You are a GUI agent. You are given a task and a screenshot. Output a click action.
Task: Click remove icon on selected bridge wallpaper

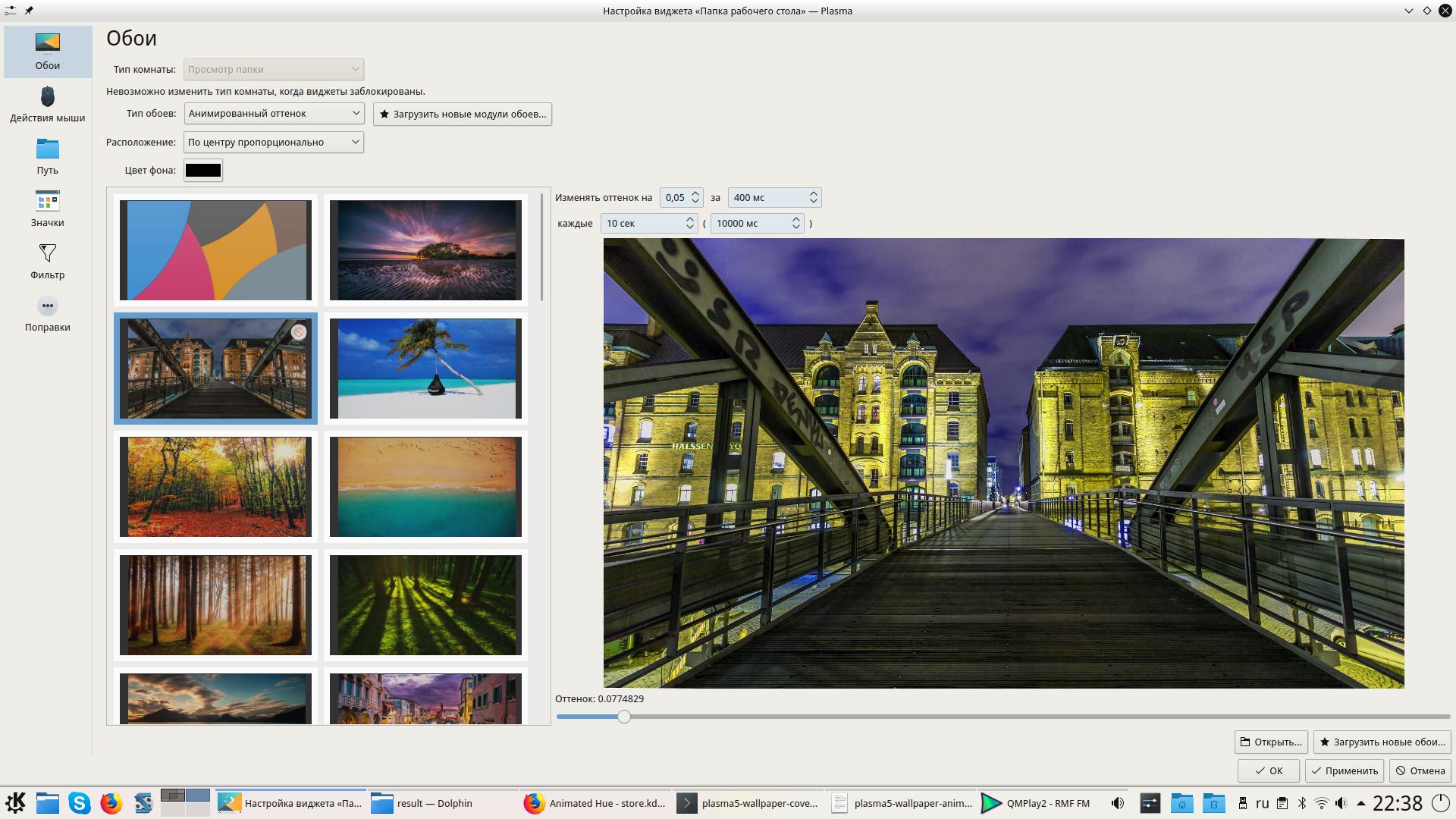[299, 332]
